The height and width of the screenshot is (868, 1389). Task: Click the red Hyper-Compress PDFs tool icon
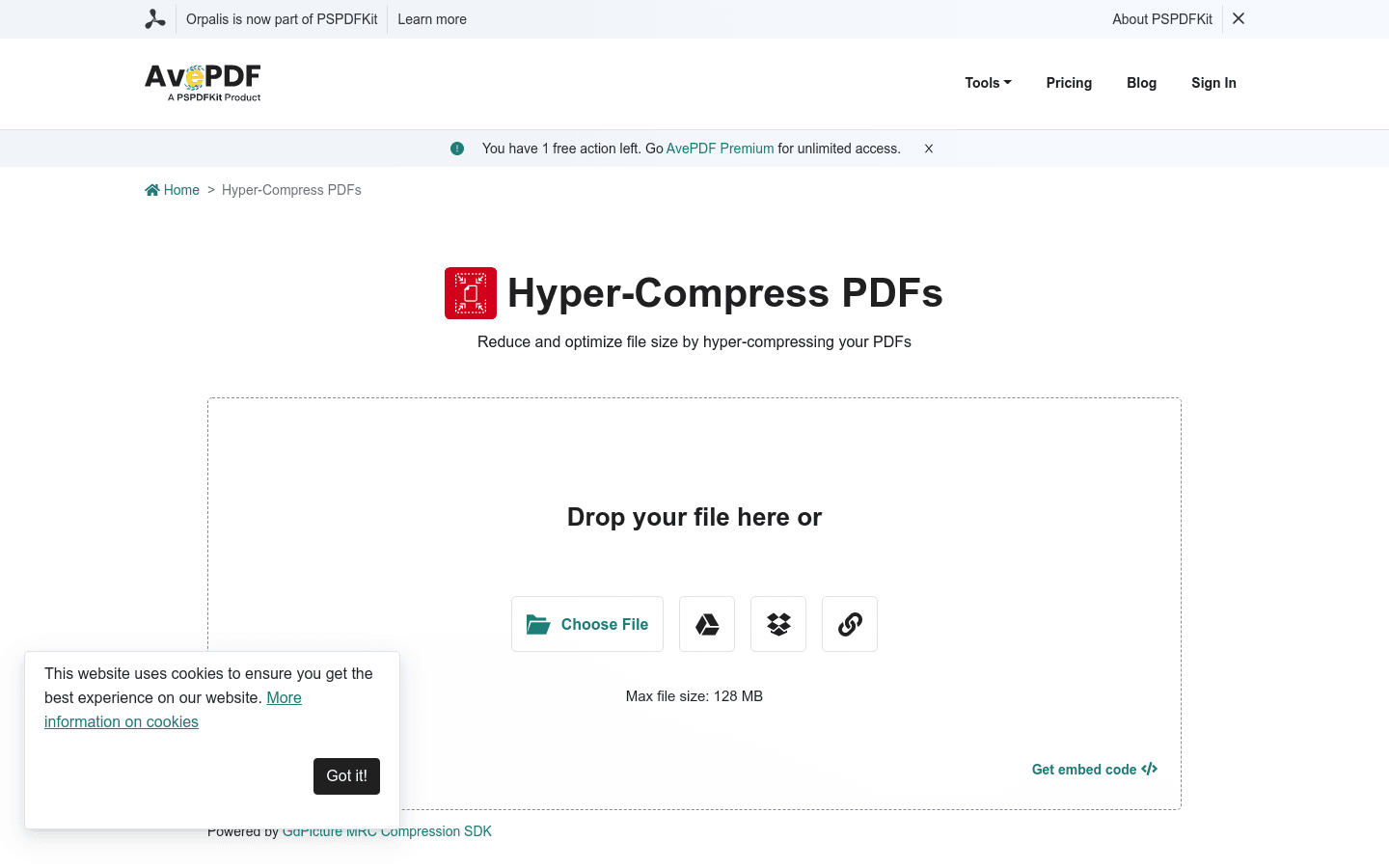[470, 292]
